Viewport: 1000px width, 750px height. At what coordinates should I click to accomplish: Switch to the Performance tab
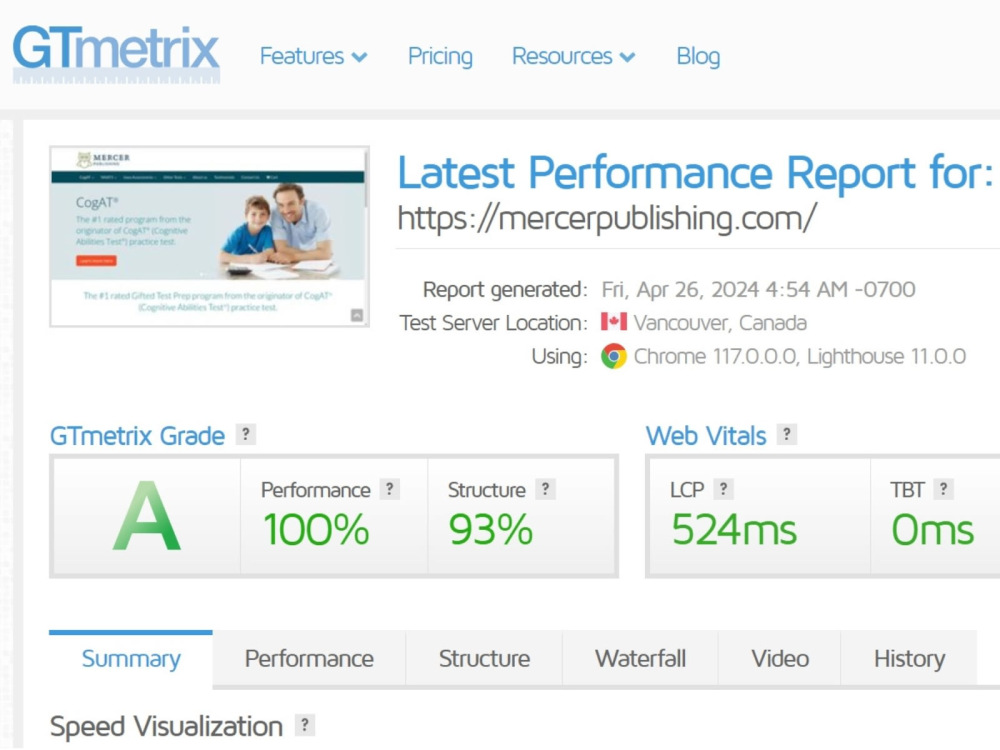click(x=309, y=659)
